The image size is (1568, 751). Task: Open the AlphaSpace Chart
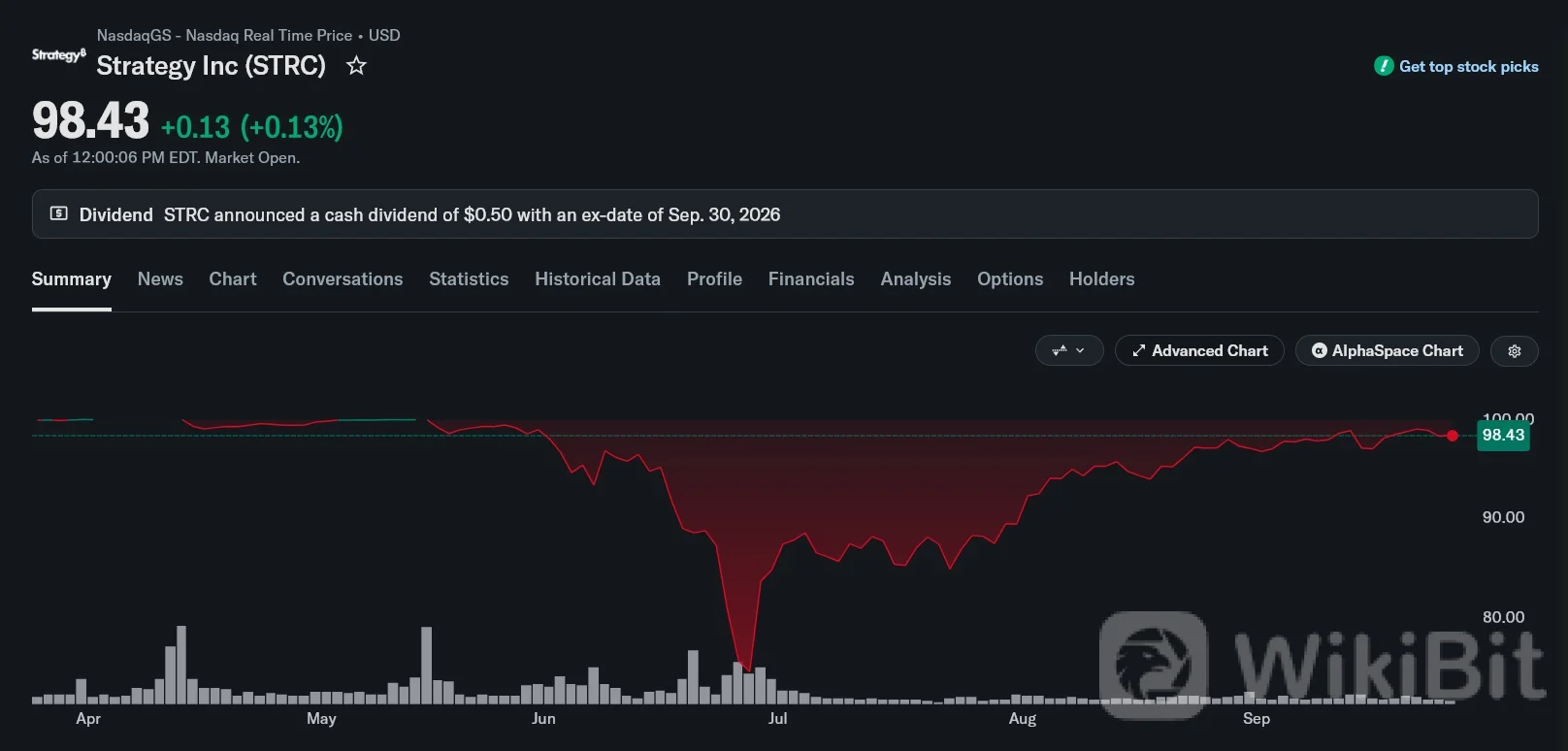pyautogui.click(x=1388, y=351)
